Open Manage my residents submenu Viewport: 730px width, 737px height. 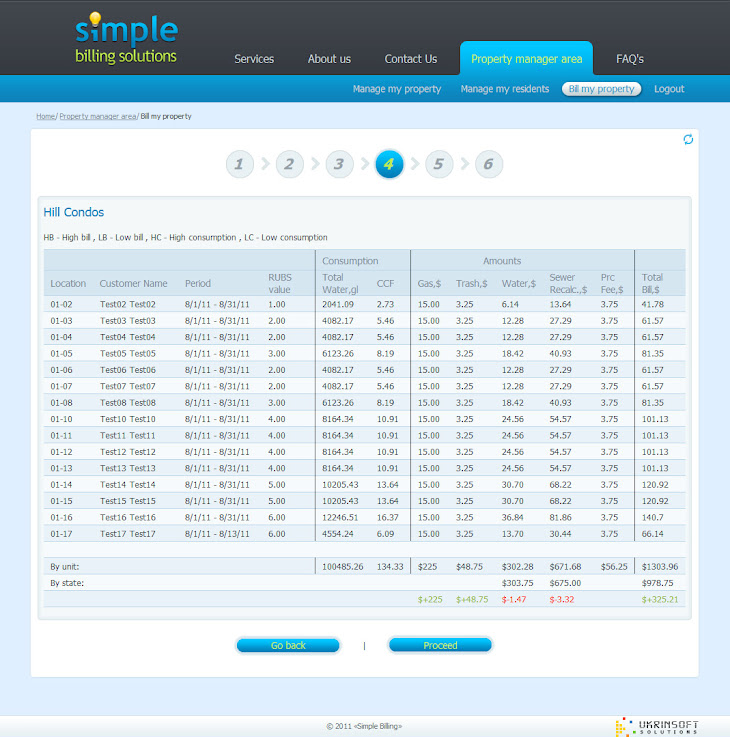pyautogui.click(x=505, y=89)
